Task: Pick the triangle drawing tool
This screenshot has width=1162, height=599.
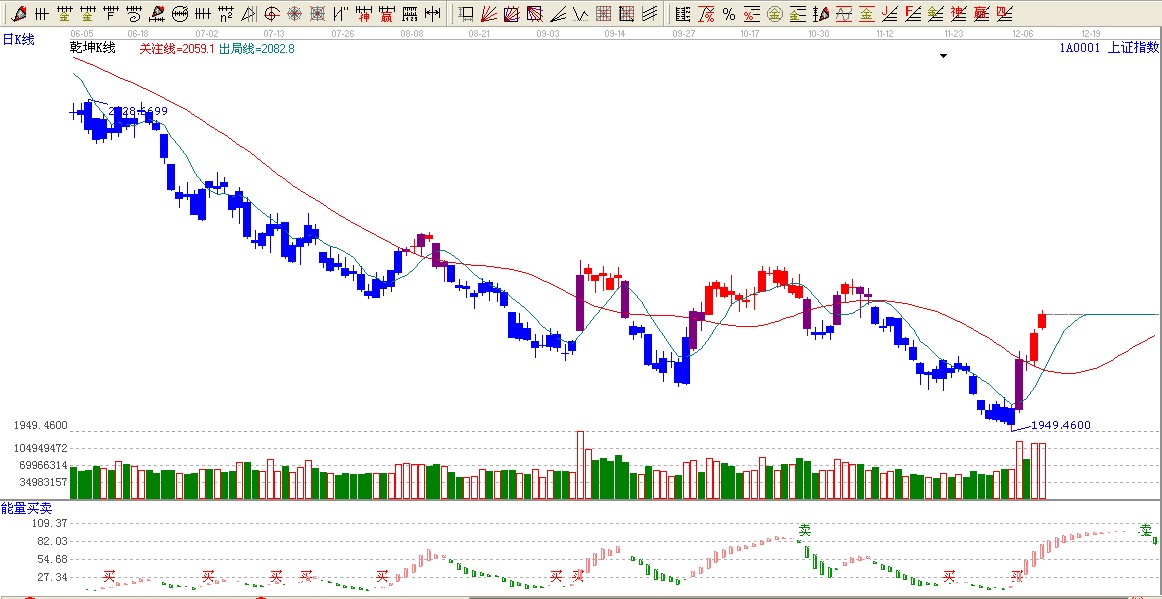Action: point(248,14)
